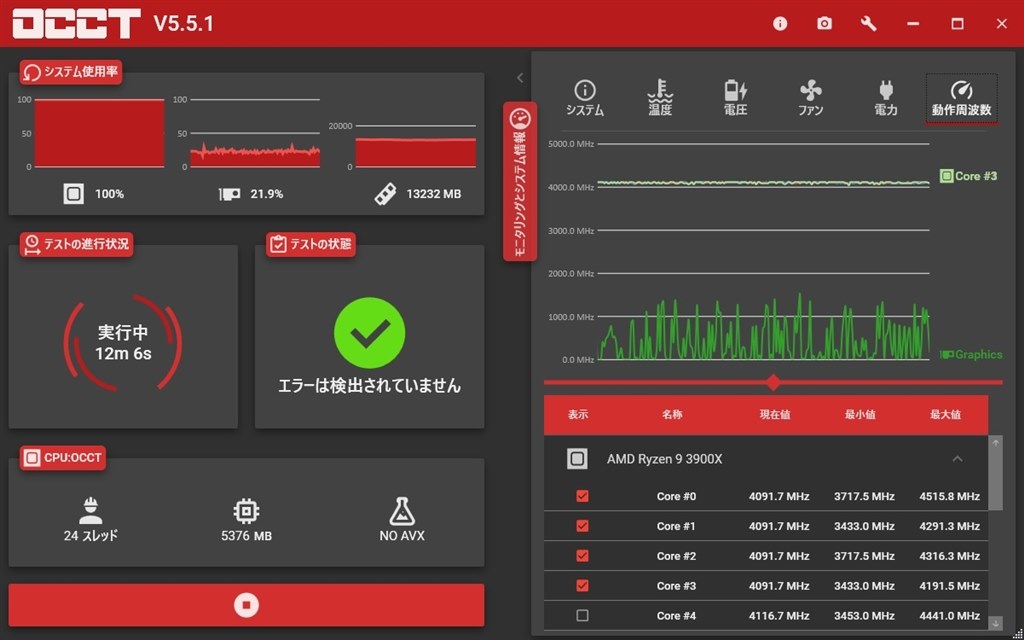This screenshot has width=1024, height=640.
Task: Open settings via the wrench icon
Action: 869,24
